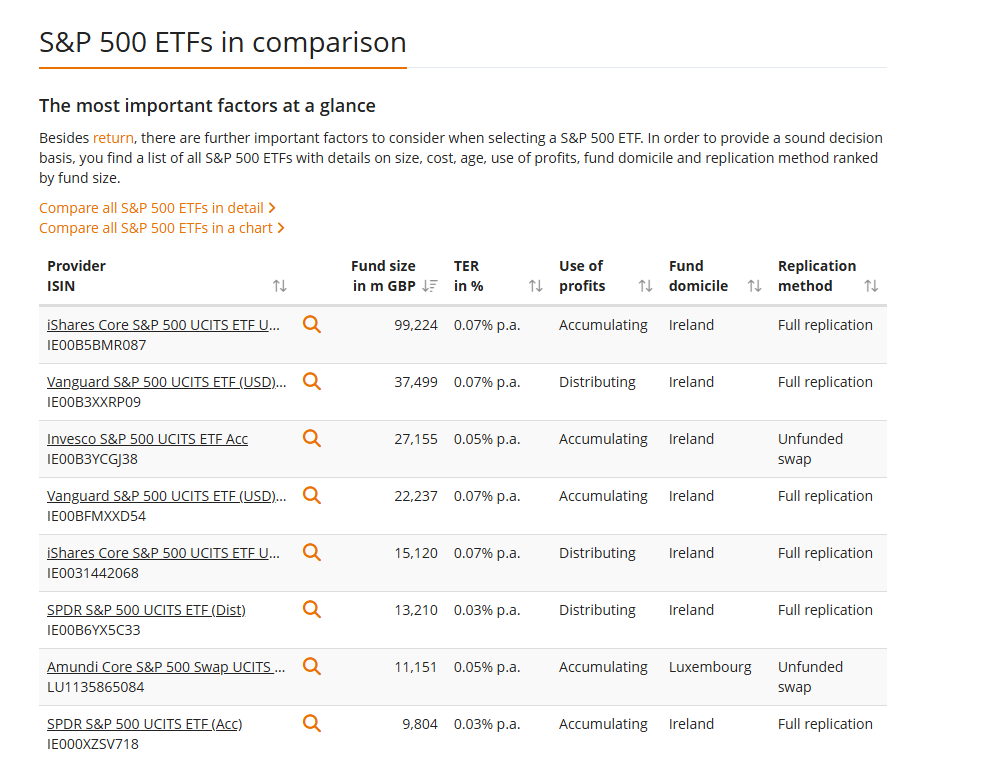
Task: Sort by Replication method column arrows
Action: tap(871, 286)
